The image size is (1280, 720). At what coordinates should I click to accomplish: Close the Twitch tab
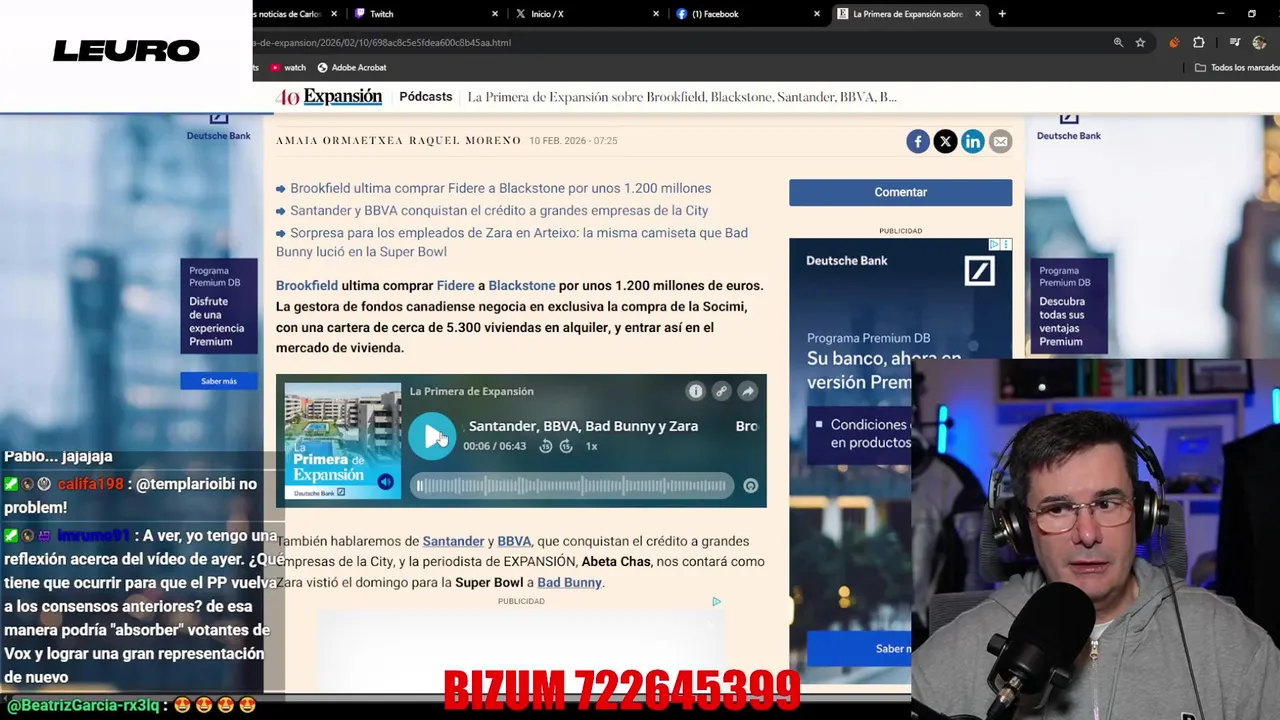495,14
